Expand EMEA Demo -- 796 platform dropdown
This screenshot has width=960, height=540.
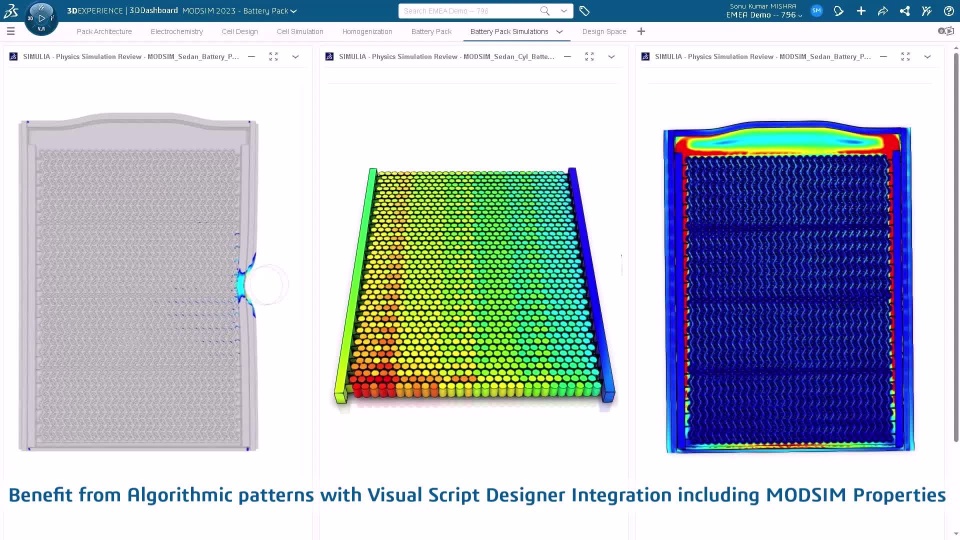[800, 15]
